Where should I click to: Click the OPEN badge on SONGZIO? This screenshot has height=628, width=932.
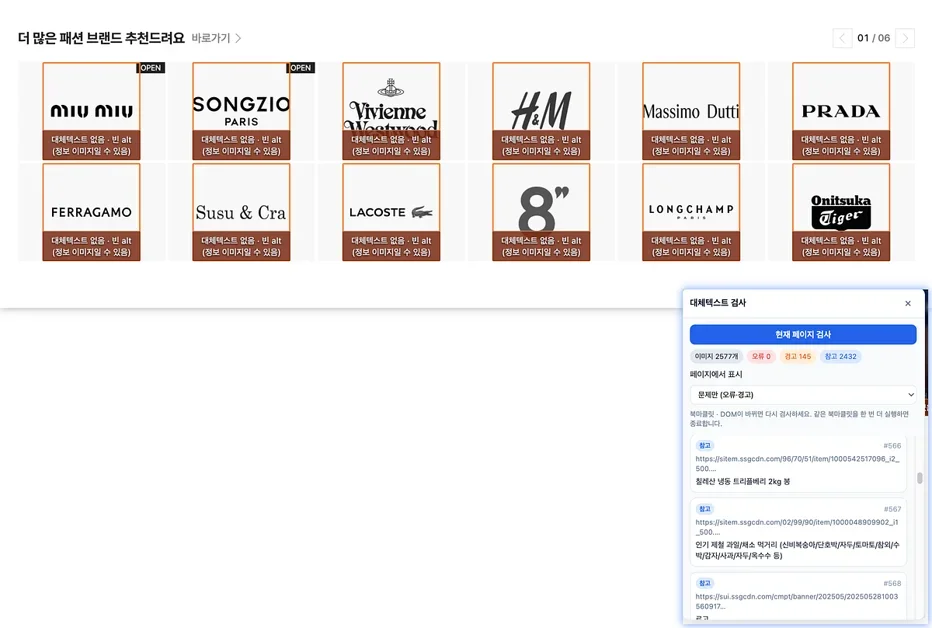pos(301,68)
